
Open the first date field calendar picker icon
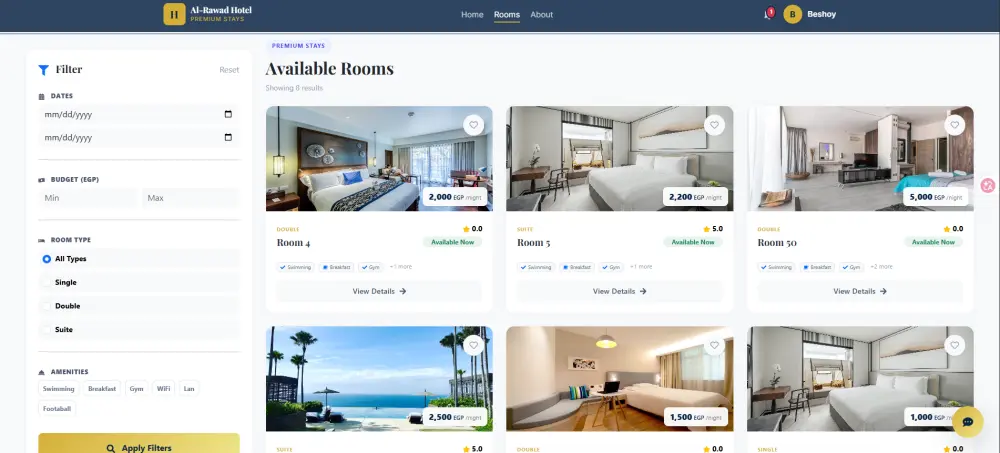click(228, 114)
